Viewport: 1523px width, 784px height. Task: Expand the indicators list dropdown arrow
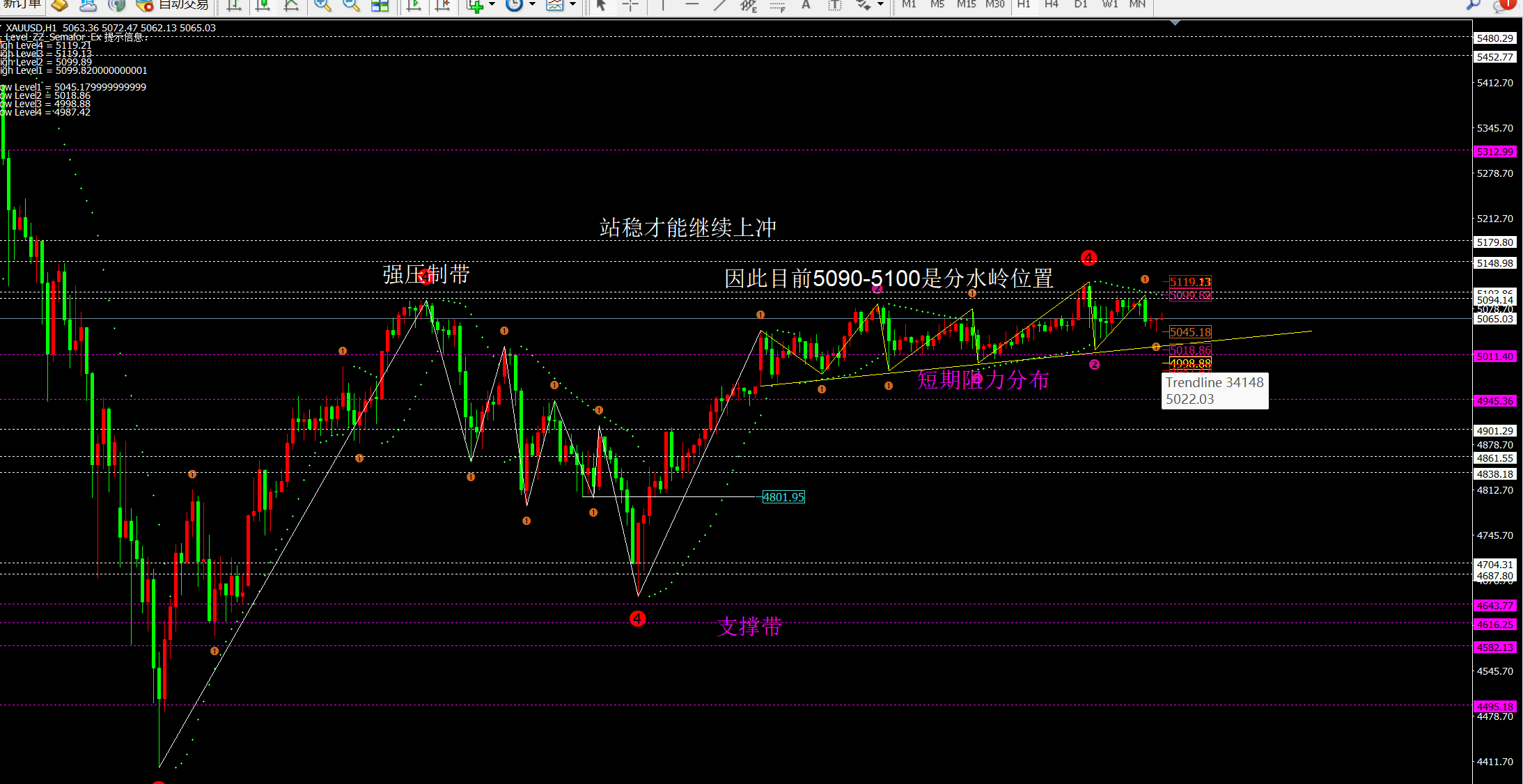click(492, 4)
